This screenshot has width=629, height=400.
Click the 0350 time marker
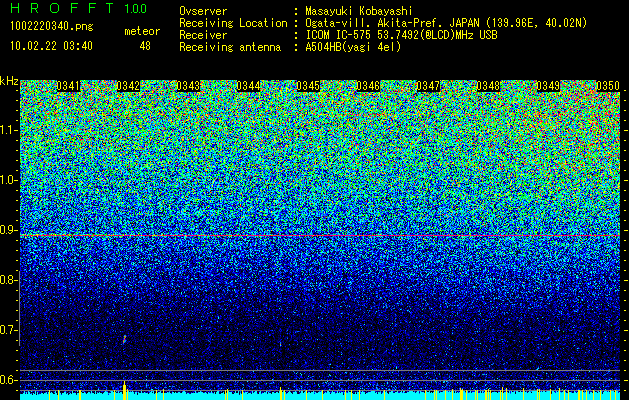coord(608,86)
